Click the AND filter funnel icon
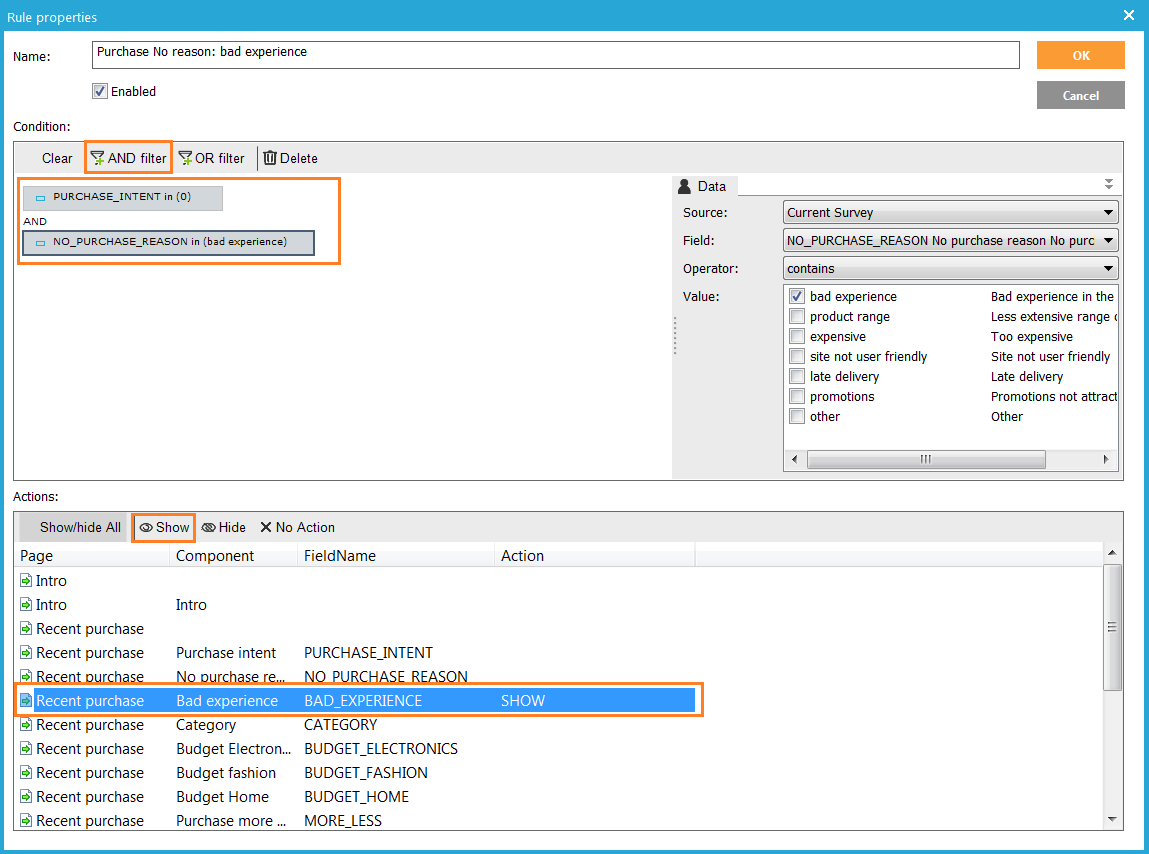The image size is (1149, 854). (98, 158)
